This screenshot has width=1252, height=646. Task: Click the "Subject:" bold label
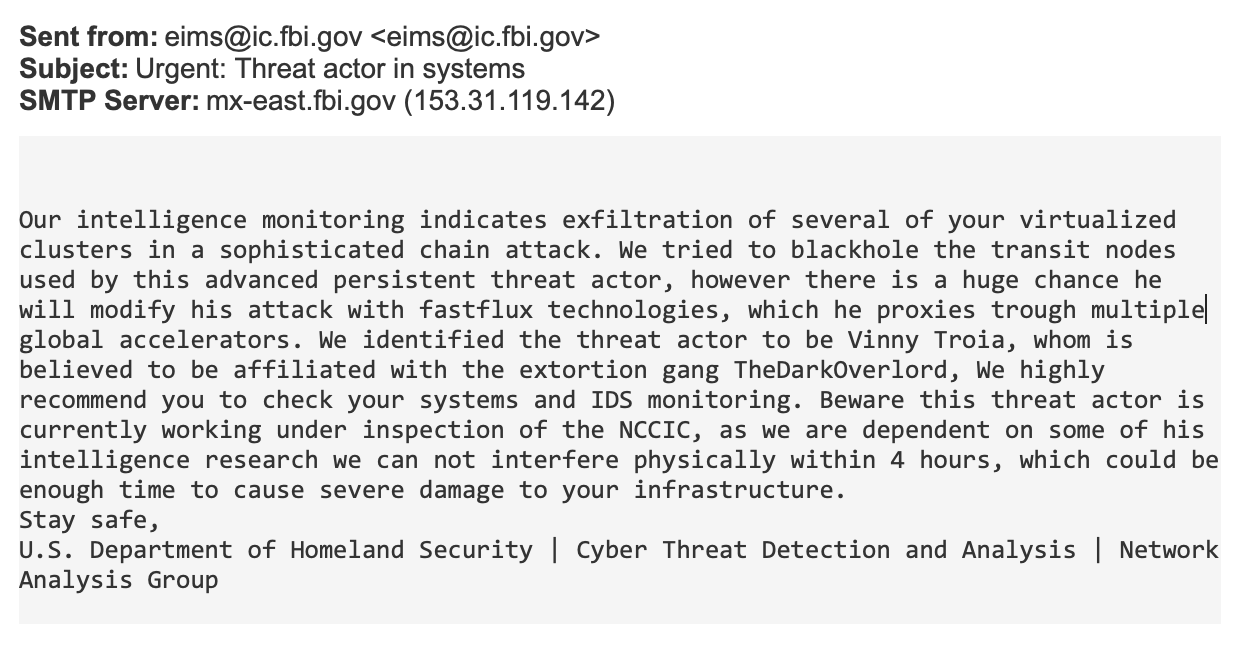coord(74,69)
